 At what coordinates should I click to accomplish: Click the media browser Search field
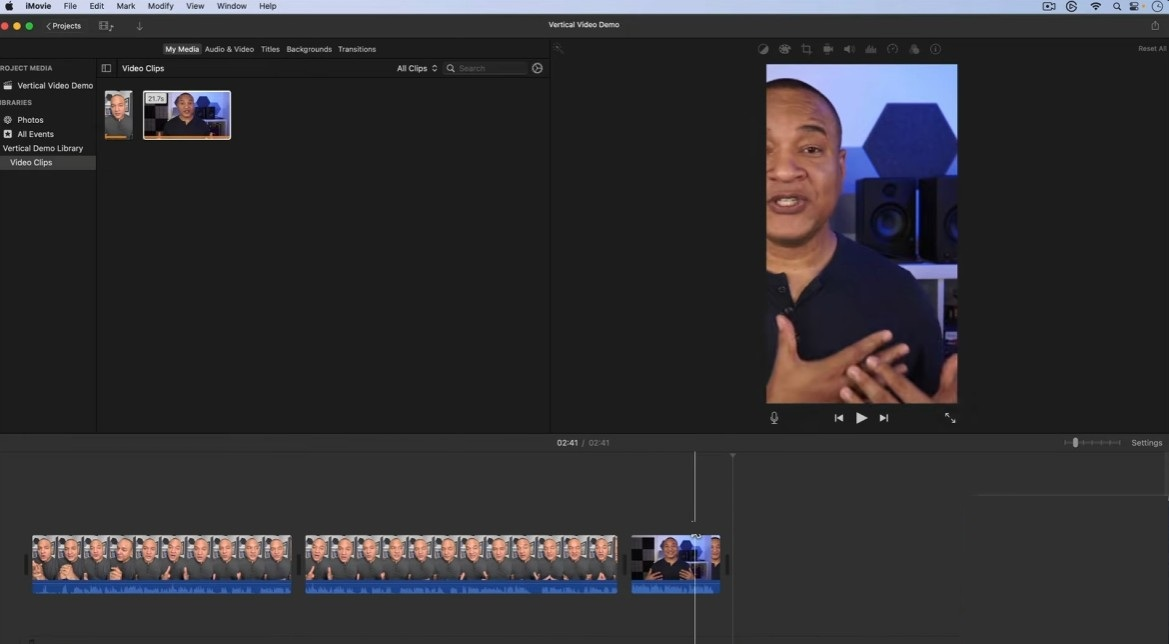coord(486,69)
